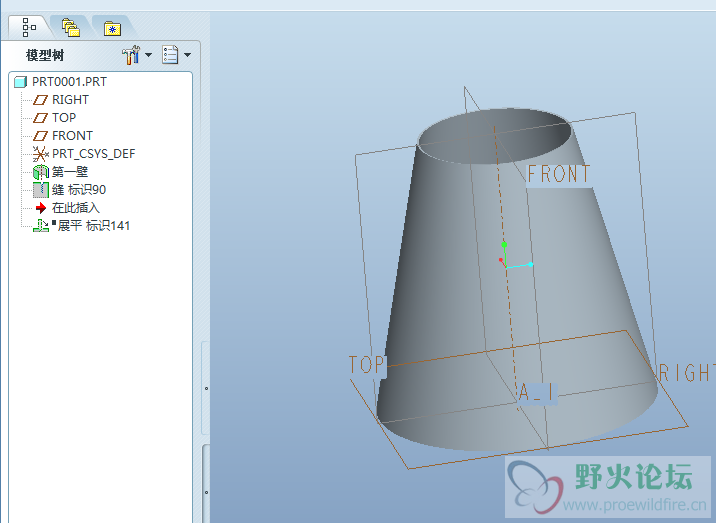Image resolution: width=716 pixels, height=523 pixels.
Task: Select the TOP plane label in viewport
Action: (367, 365)
